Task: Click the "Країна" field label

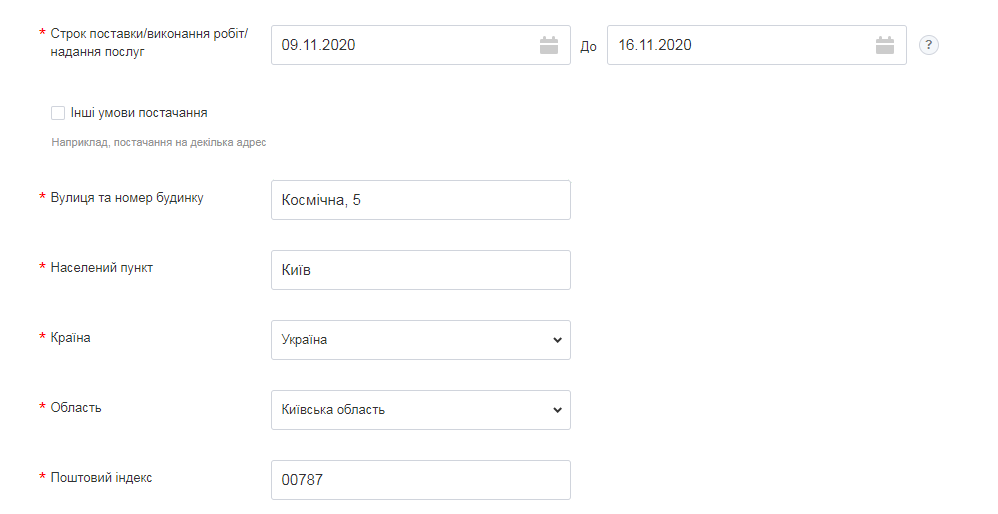Action: click(x=71, y=338)
